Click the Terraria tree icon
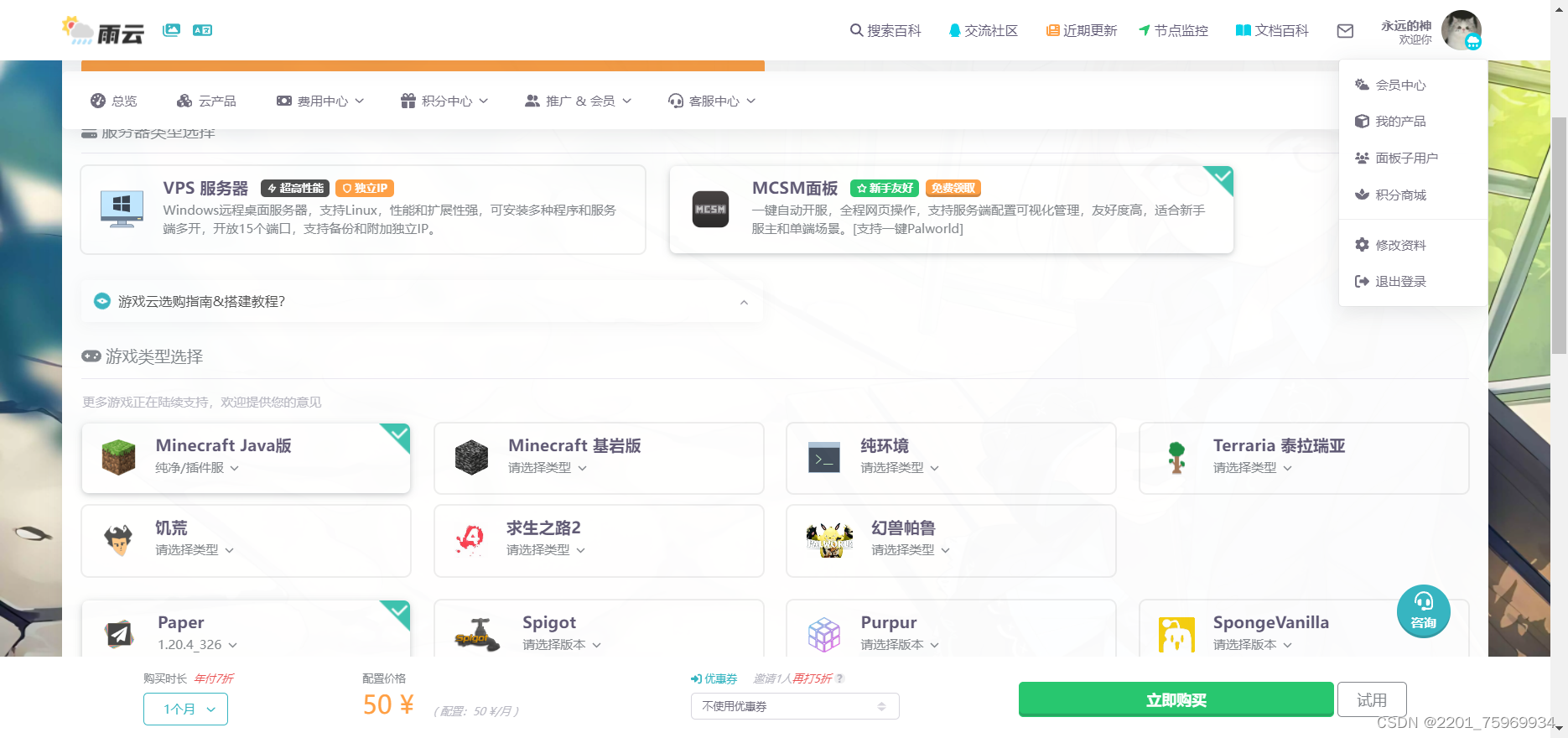Screen dimensions: 1568x738 1176,457
